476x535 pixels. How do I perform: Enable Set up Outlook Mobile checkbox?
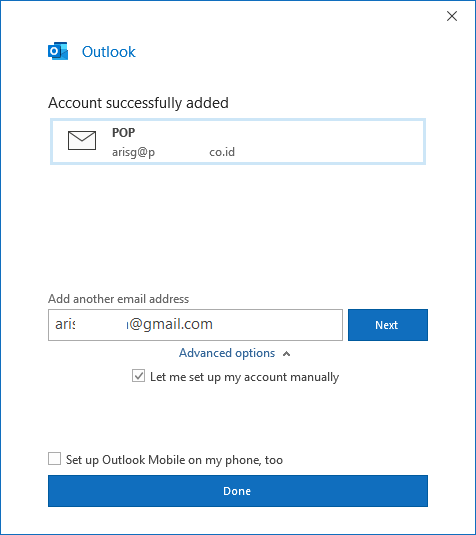(x=54, y=459)
